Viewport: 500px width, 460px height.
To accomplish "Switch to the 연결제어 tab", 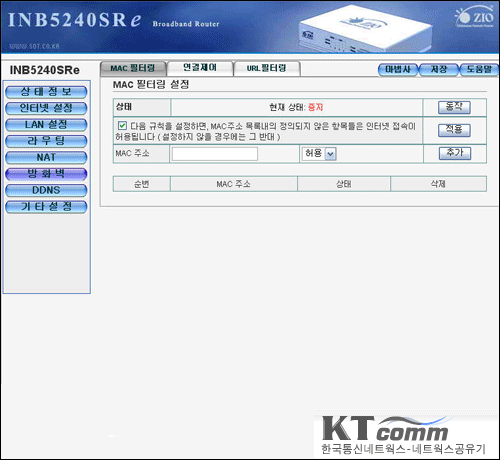I will coord(200,68).
